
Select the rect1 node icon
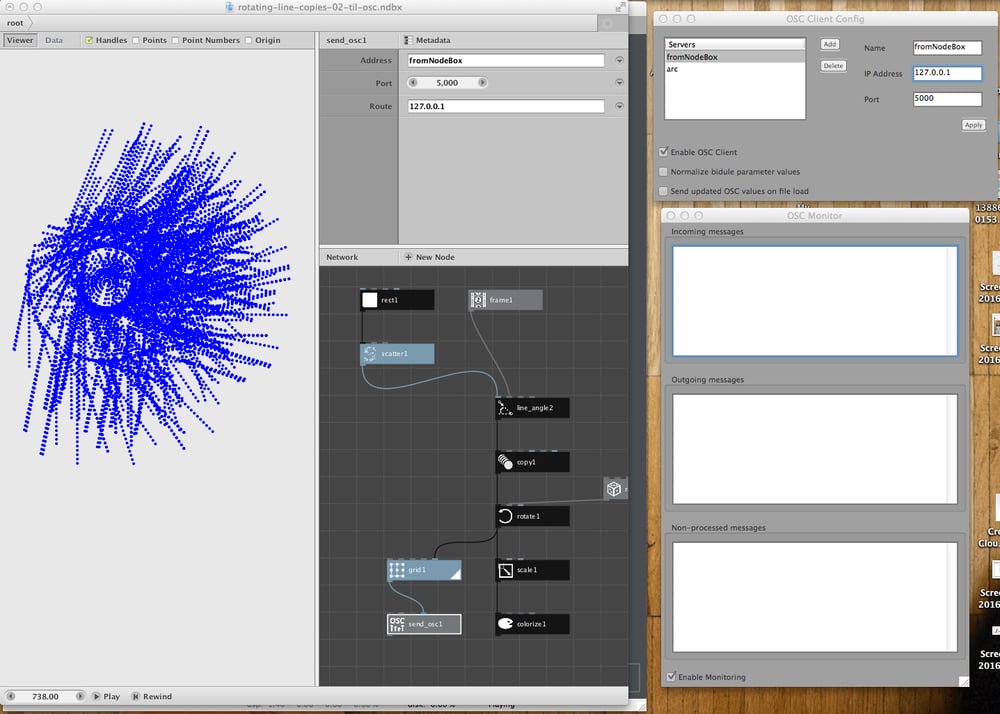pos(370,300)
